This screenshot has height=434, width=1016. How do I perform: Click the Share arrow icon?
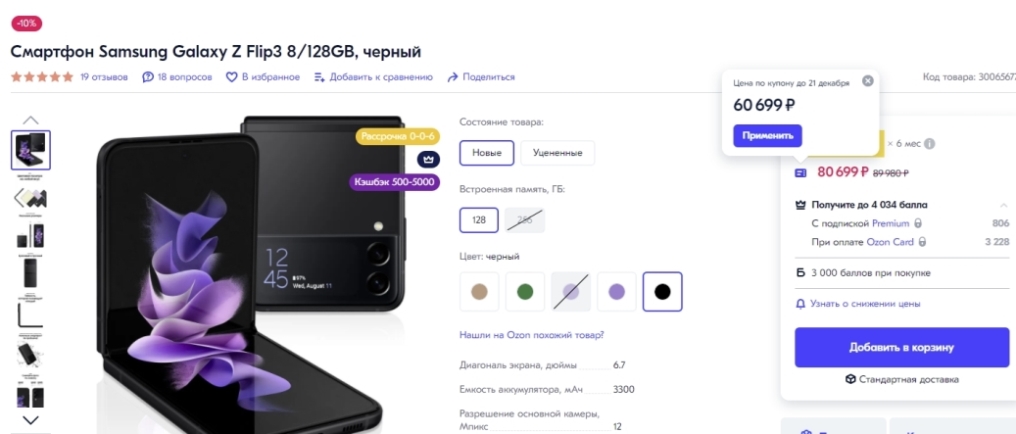[452, 77]
